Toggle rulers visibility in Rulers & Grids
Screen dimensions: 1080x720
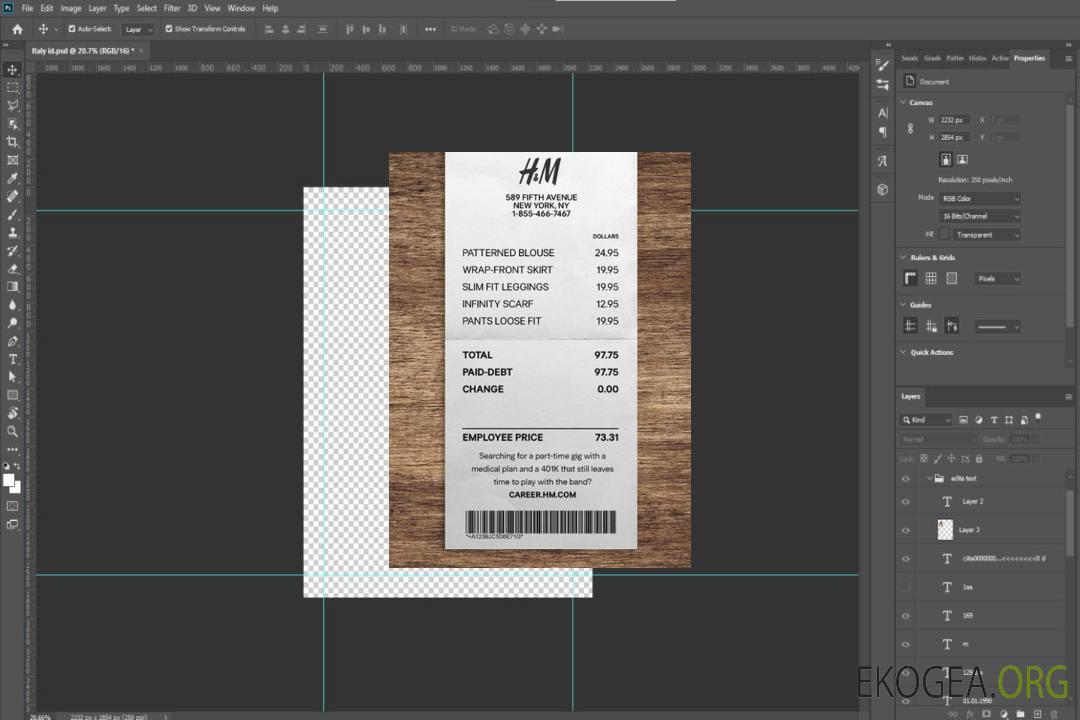tap(911, 278)
